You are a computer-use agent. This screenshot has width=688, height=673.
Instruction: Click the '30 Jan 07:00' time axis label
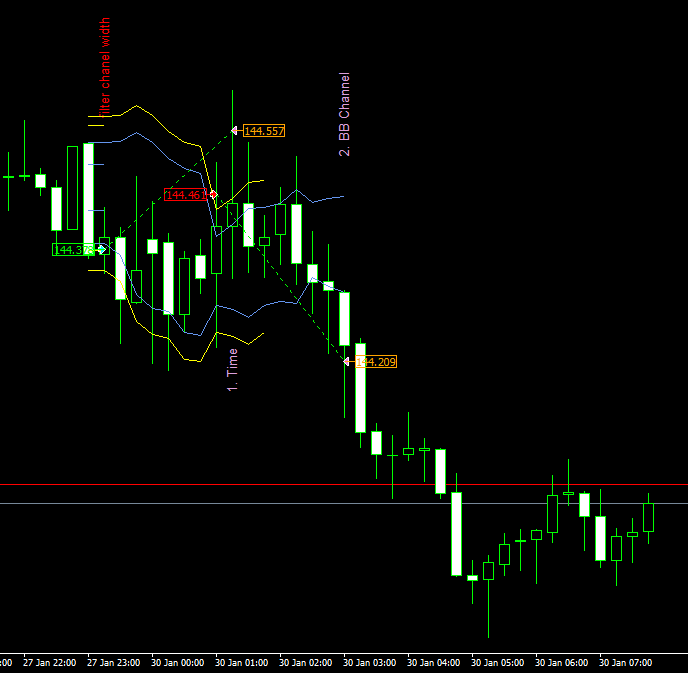[626, 663]
